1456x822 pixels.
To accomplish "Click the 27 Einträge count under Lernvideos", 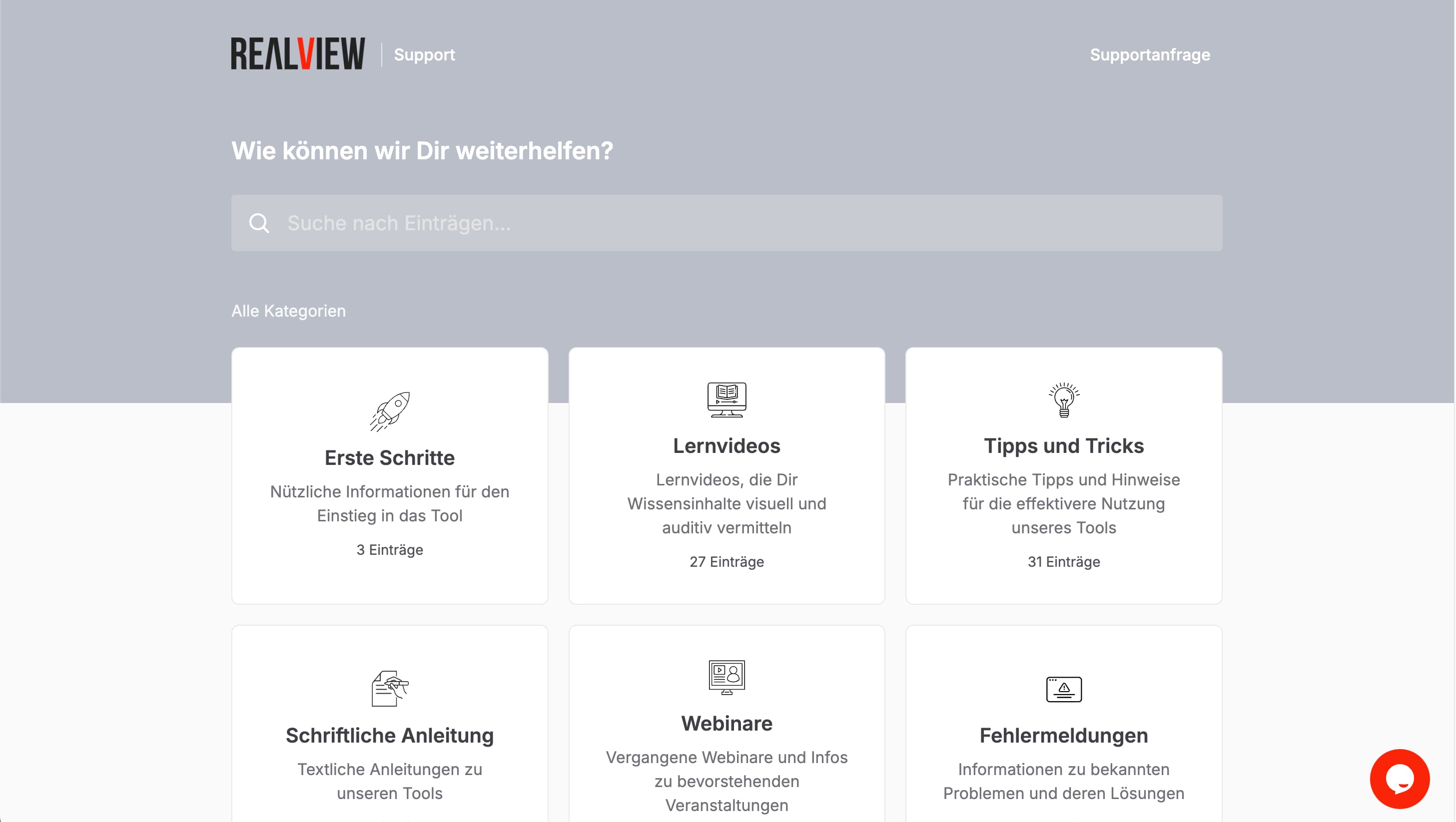I will [727, 561].
